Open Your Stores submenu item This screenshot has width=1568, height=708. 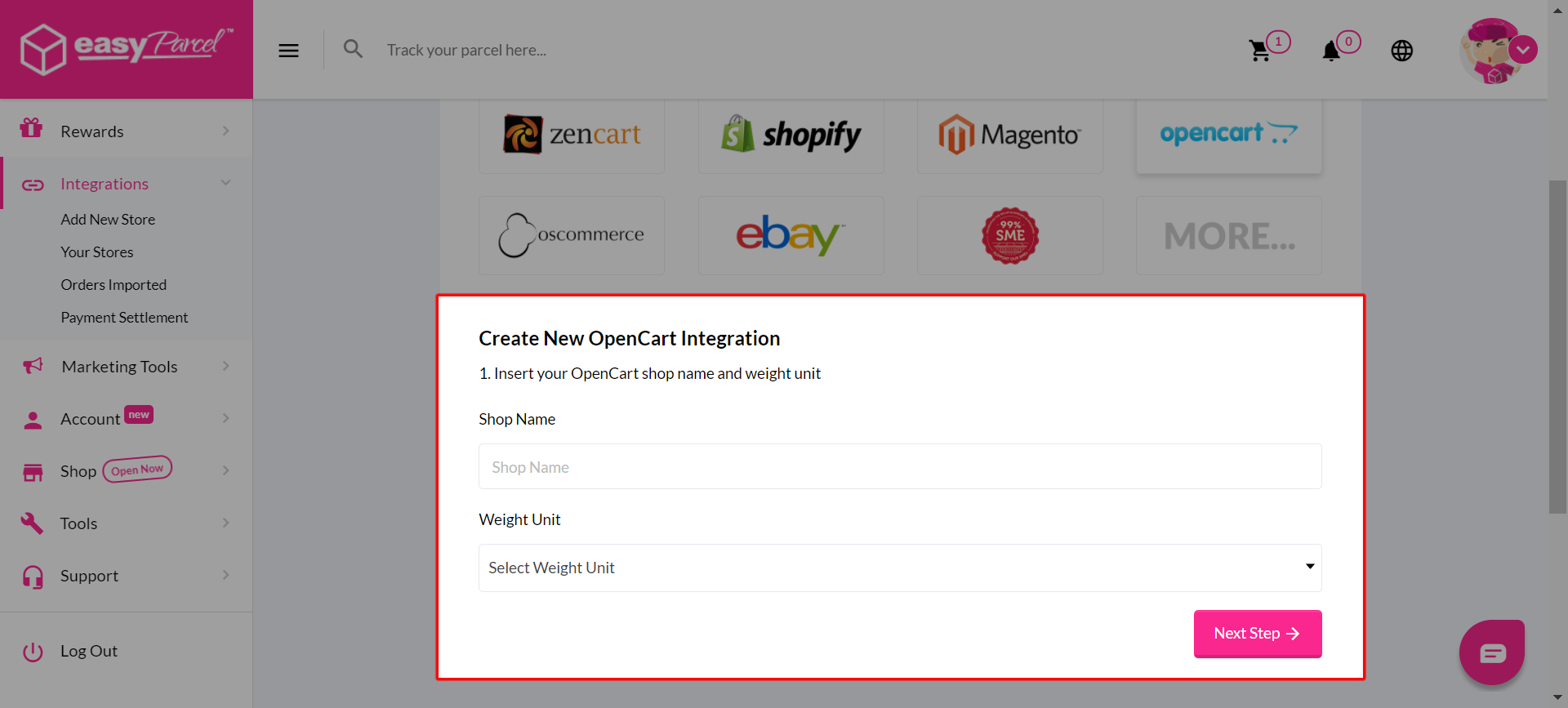[97, 252]
